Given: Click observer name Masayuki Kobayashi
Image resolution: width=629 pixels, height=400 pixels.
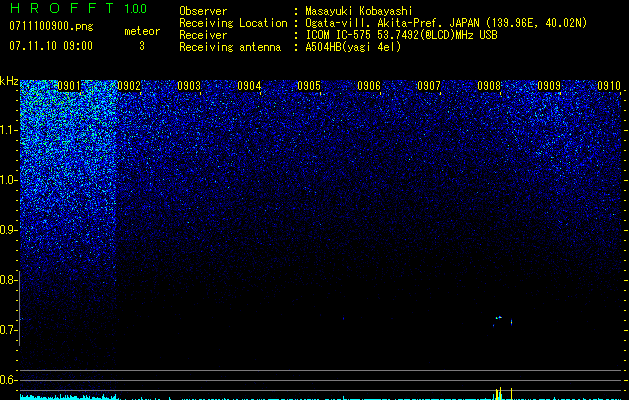Looking at the screenshot, I should pos(359,12).
